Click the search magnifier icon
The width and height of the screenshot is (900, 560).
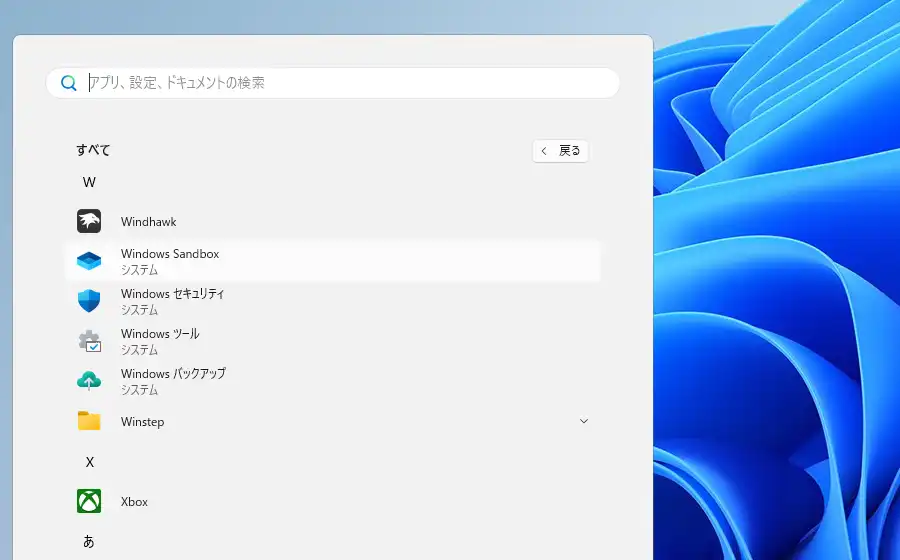click(69, 83)
